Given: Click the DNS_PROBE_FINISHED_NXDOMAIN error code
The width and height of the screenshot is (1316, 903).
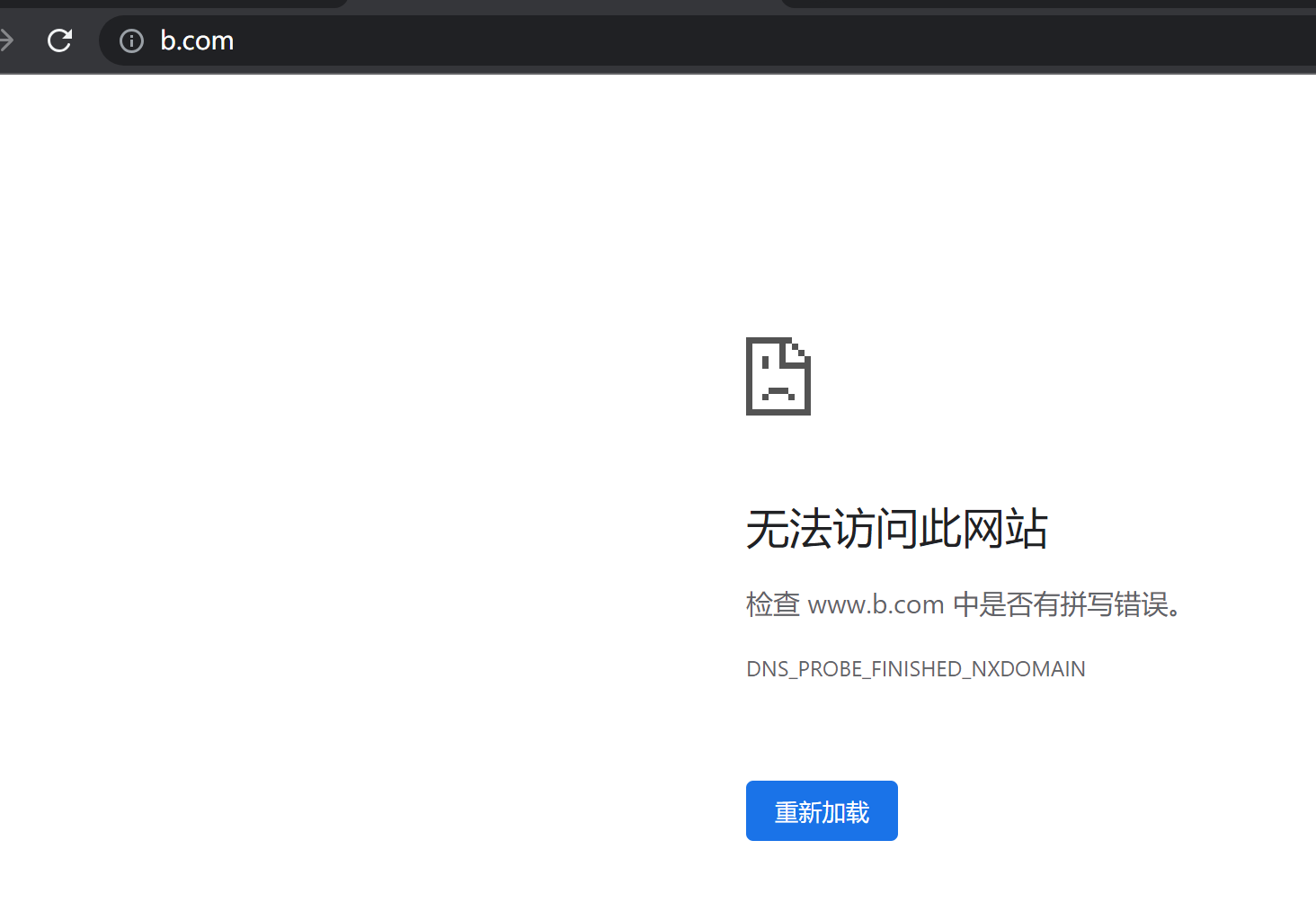Looking at the screenshot, I should (915, 668).
